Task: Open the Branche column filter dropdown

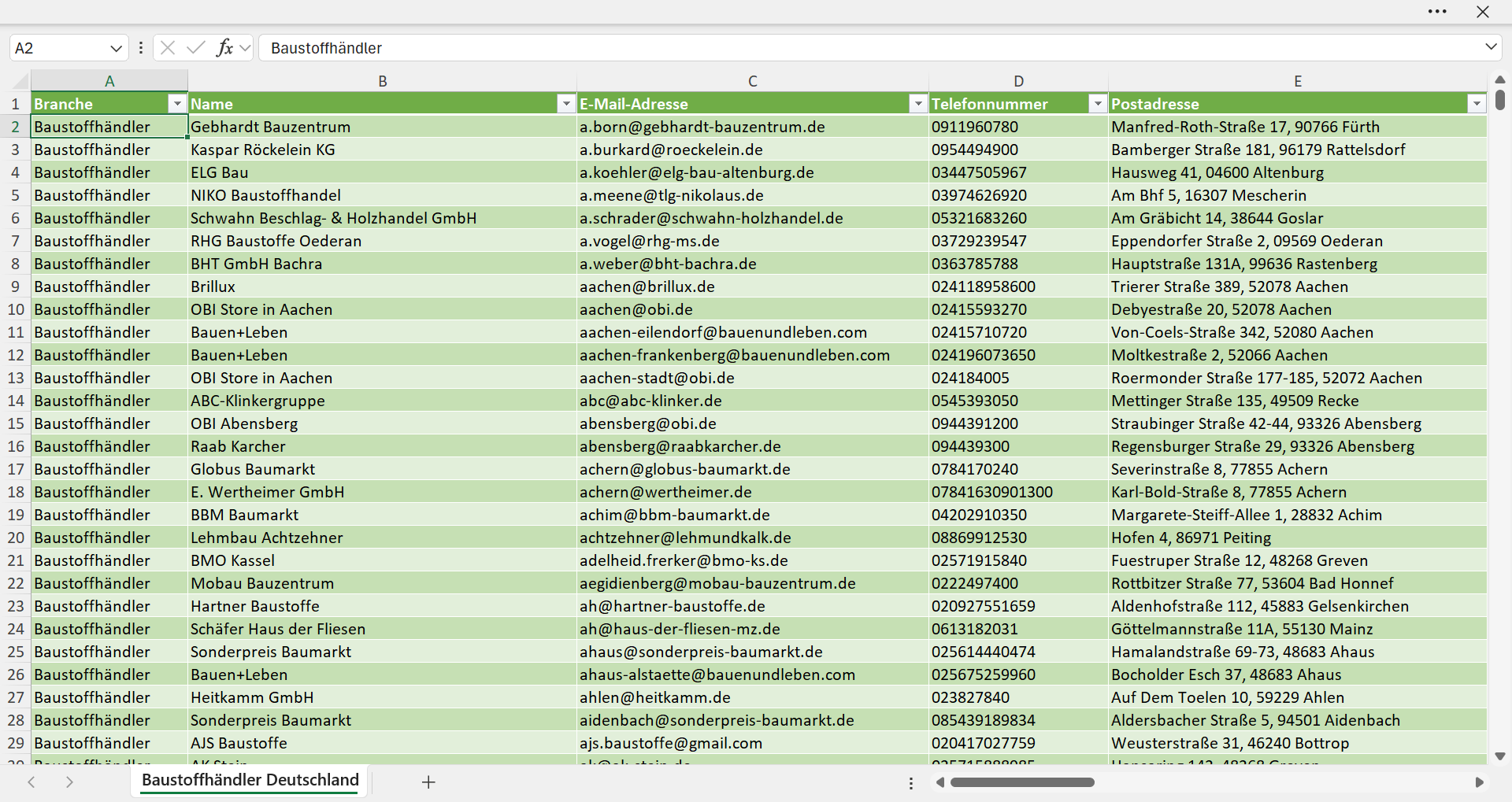Action: click(177, 104)
